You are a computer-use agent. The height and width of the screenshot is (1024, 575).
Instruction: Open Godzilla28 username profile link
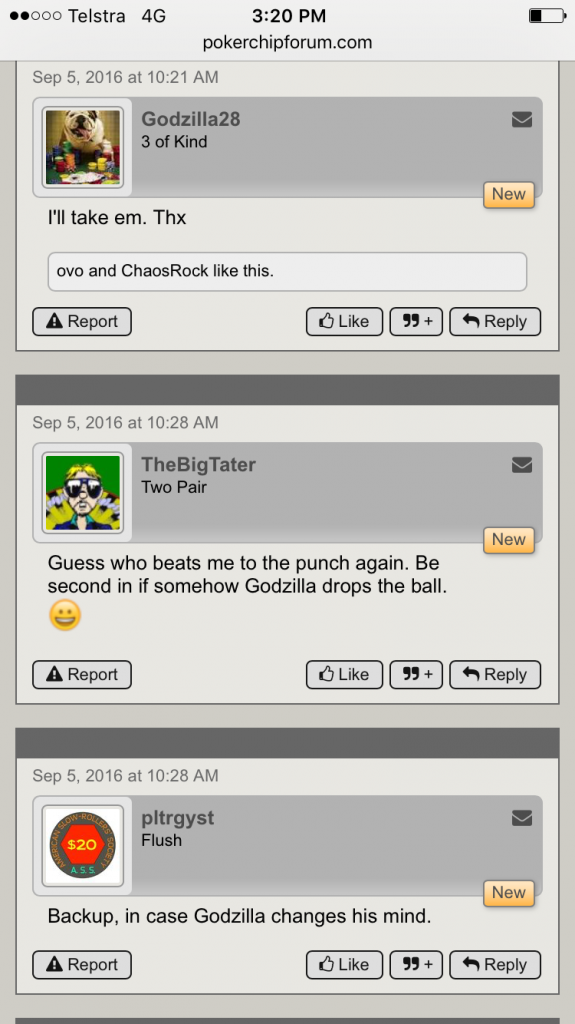[191, 119]
